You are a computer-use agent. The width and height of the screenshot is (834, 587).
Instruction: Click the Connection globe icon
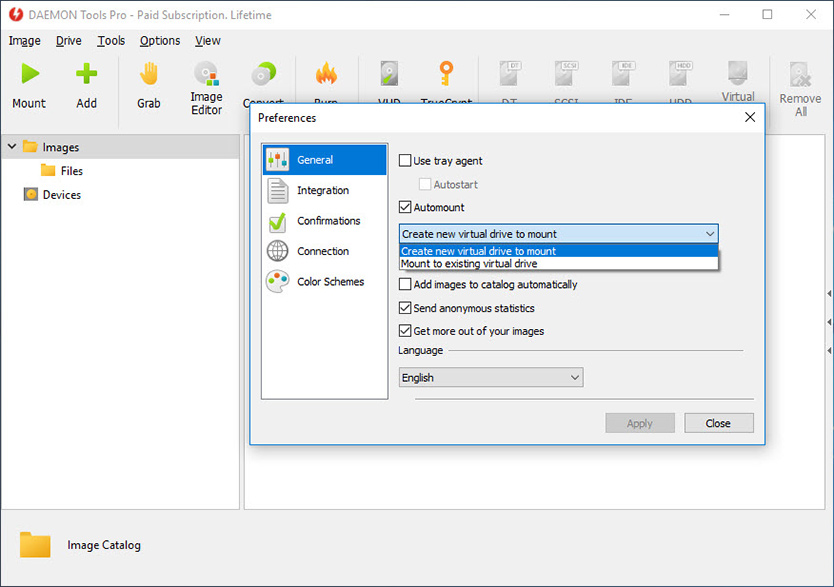pyautogui.click(x=278, y=251)
